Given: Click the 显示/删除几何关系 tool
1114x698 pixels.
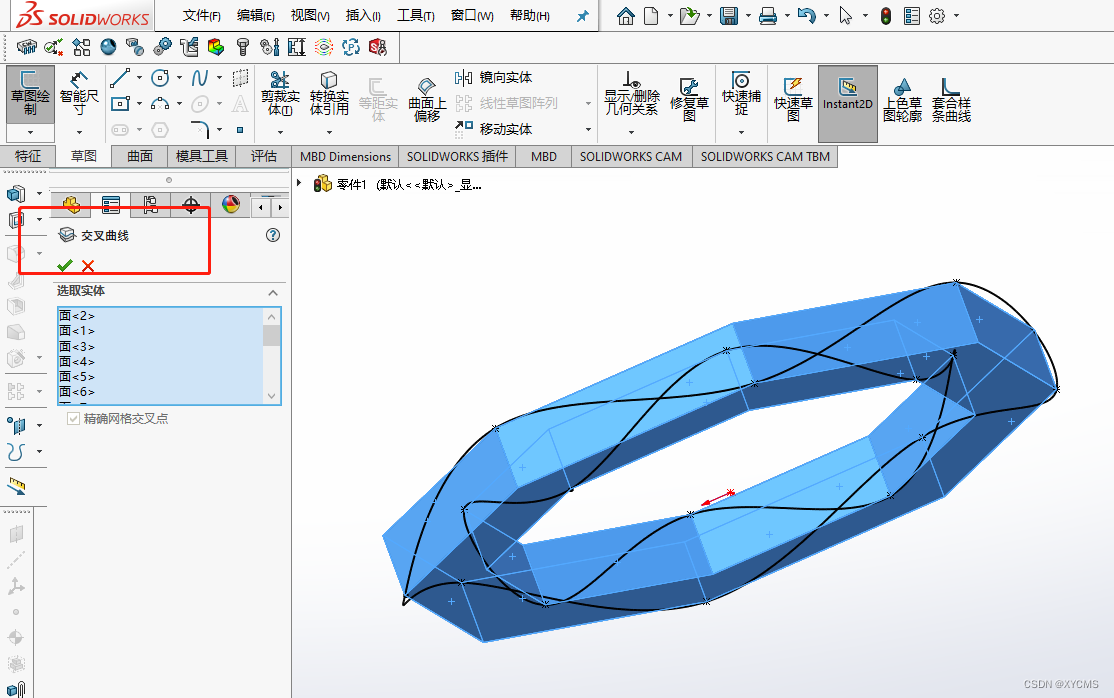Looking at the screenshot, I should (632, 94).
